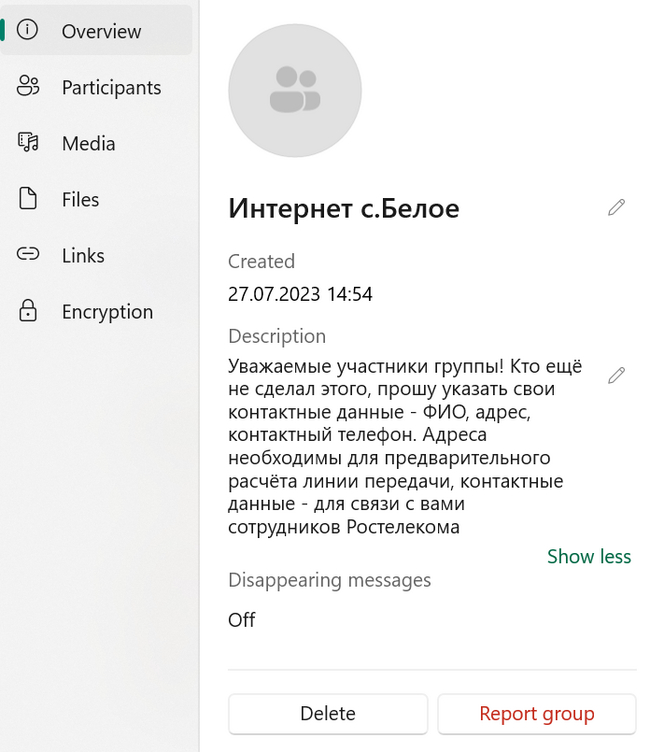Image resolution: width=650 pixels, height=752 pixels.
Task: Click the Report group button
Action: 537,714
